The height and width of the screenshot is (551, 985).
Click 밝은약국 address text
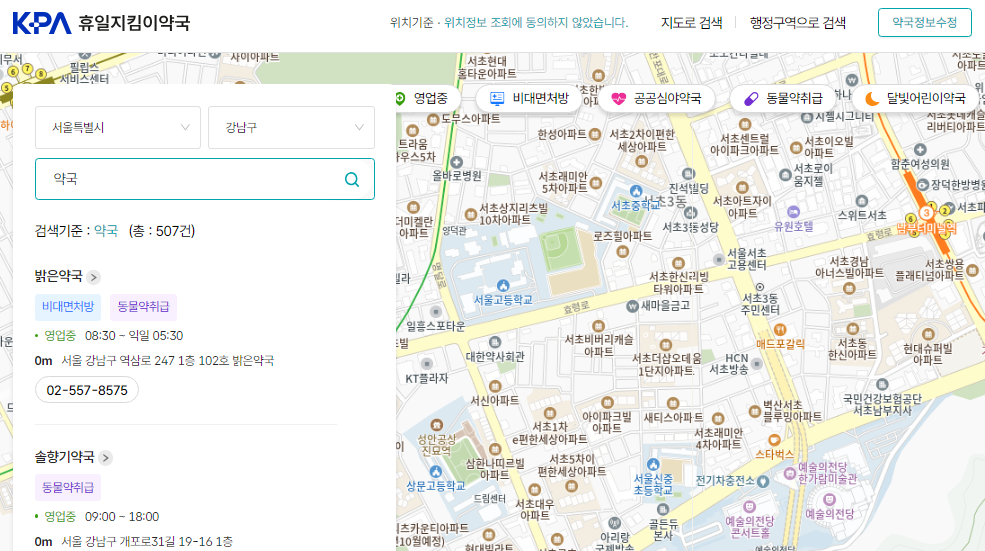(167, 361)
